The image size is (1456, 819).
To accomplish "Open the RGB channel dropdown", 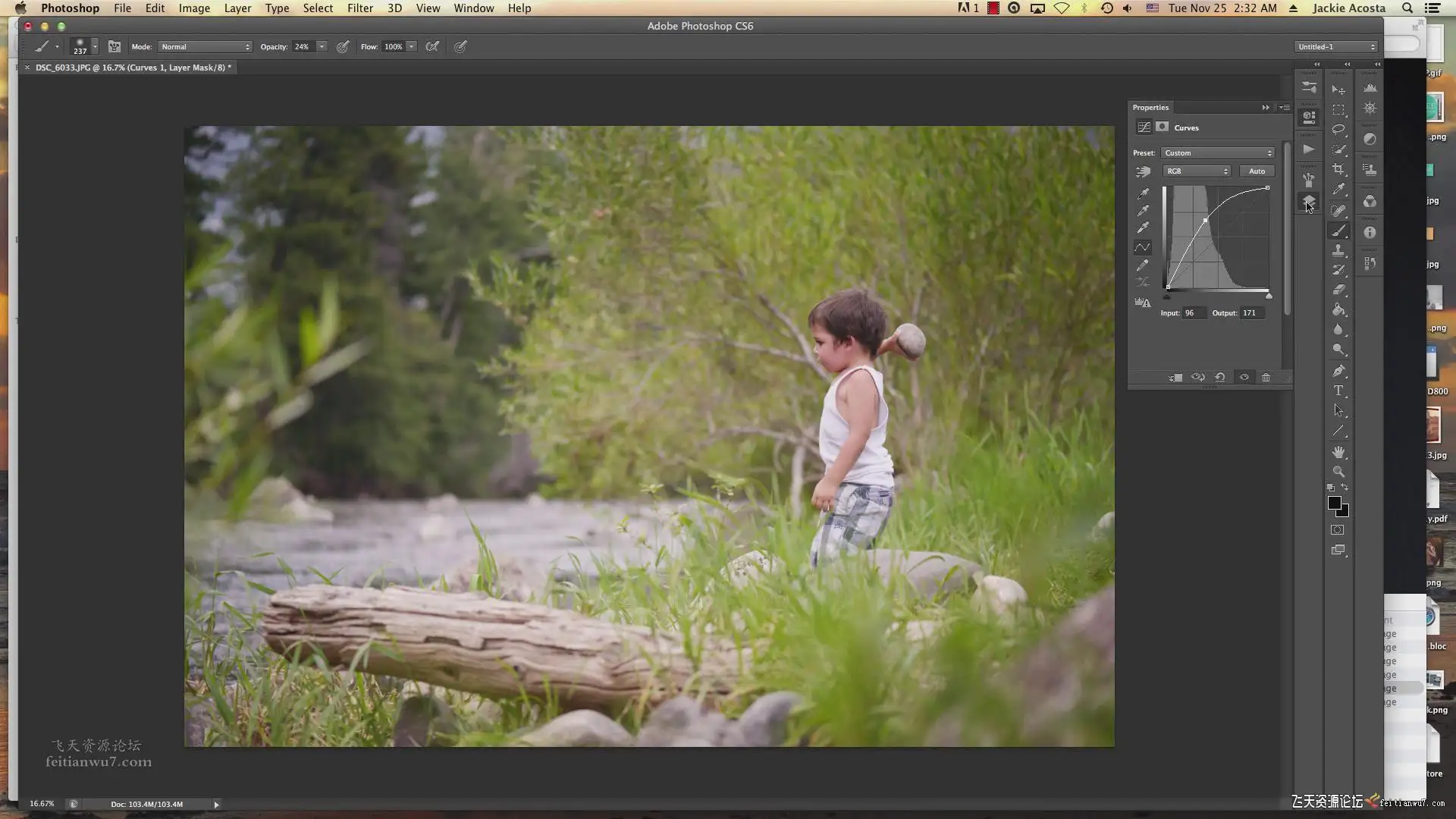I will click(x=1196, y=171).
